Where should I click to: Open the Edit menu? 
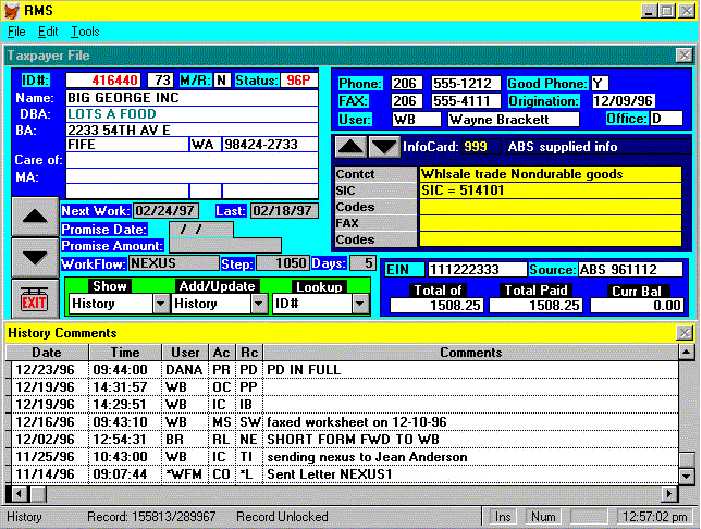point(48,32)
